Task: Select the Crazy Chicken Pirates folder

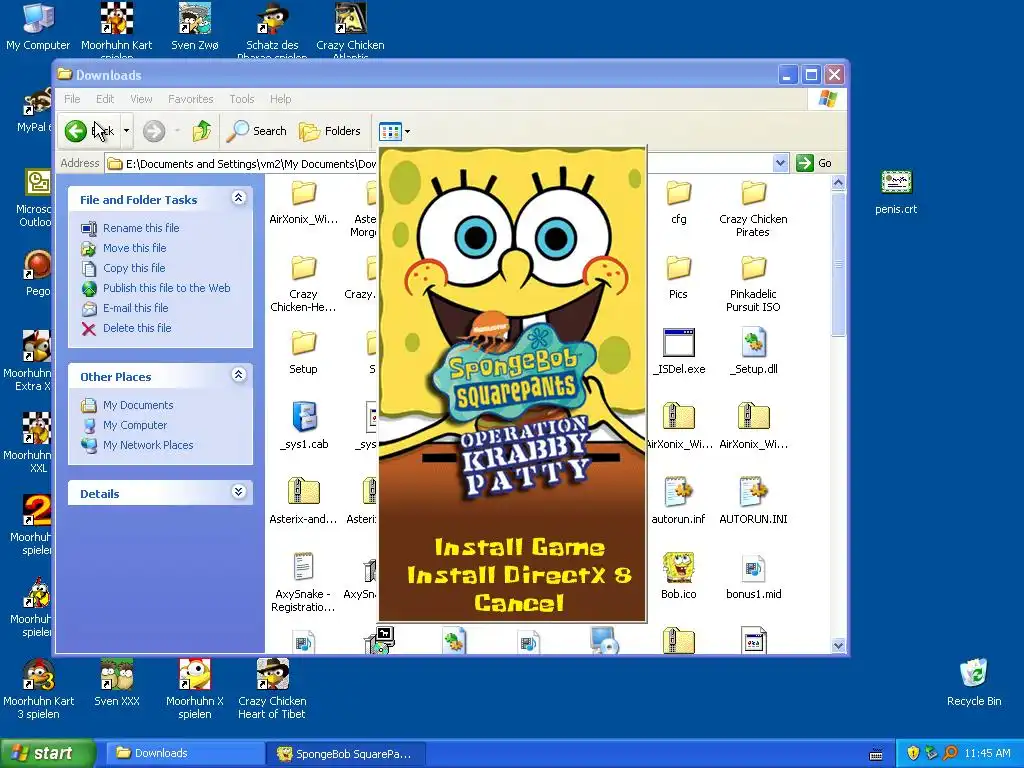Action: (753, 209)
